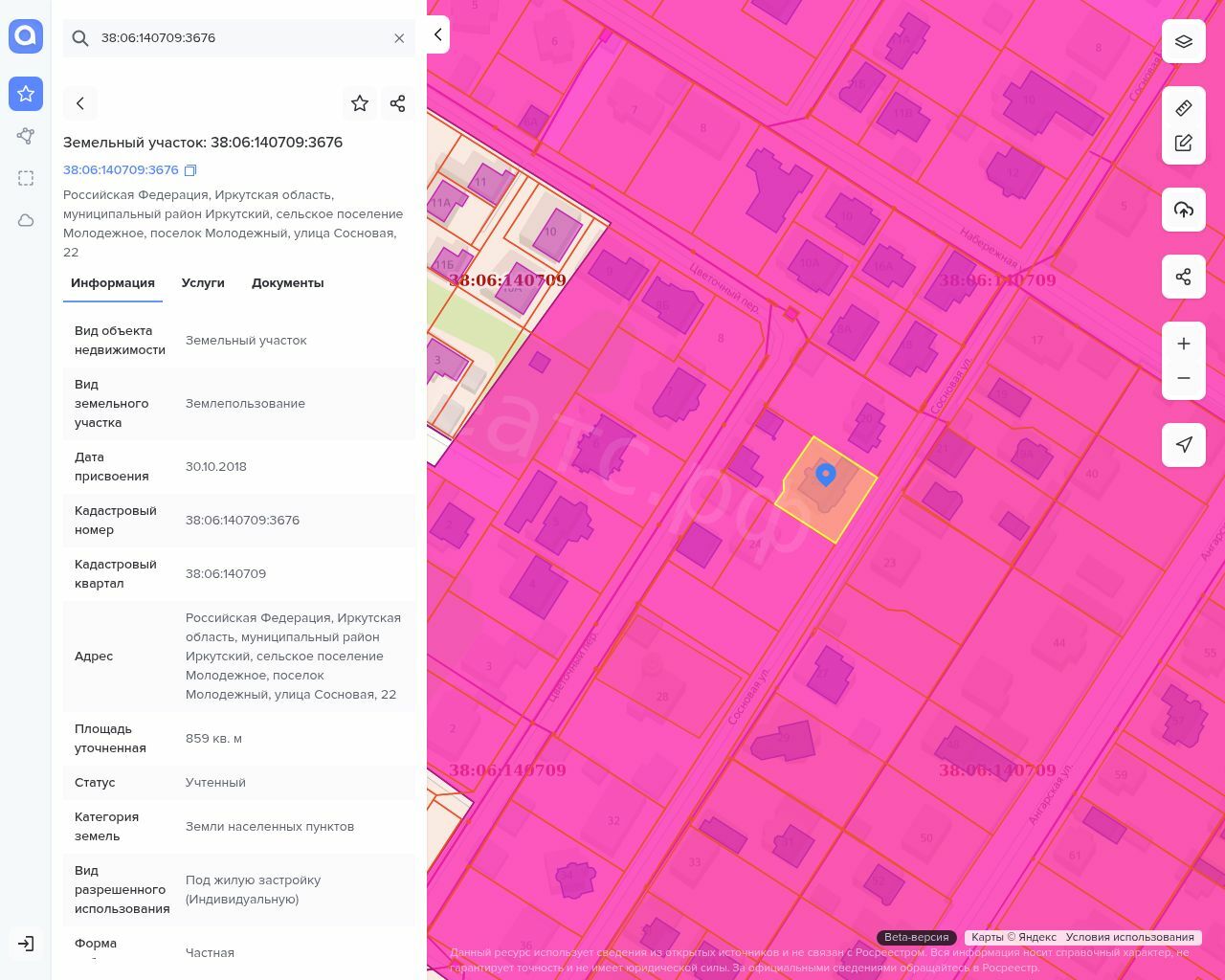Click the map share button on right toolbar
The image size is (1225, 980).
pyautogui.click(x=1184, y=277)
